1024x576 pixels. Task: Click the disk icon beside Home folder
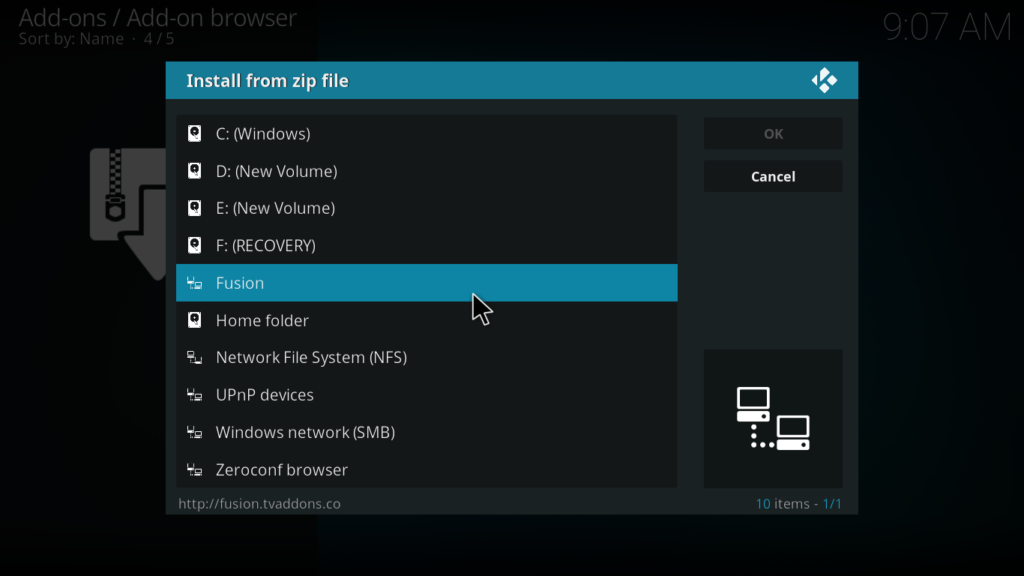(x=195, y=320)
